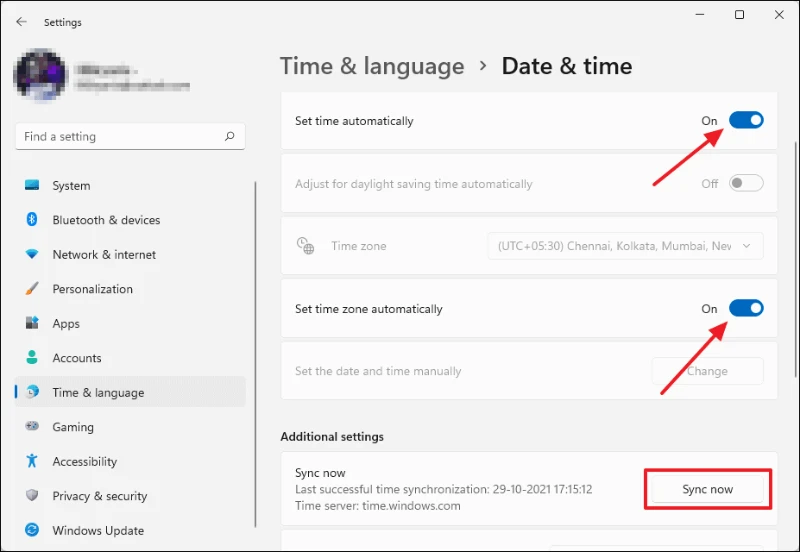The height and width of the screenshot is (552, 800).
Task: Click the Gaming controller icon
Action: point(32,426)
